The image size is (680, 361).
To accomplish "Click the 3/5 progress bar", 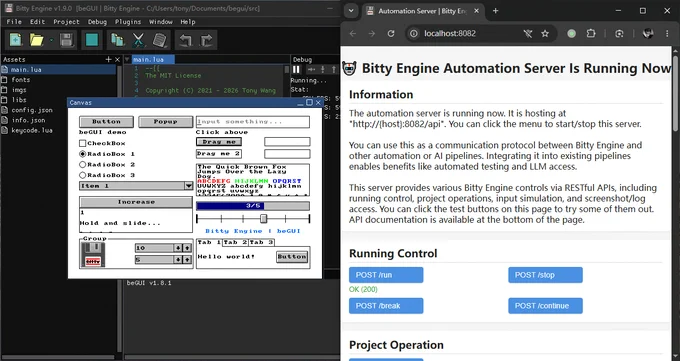I will [253, 206].
